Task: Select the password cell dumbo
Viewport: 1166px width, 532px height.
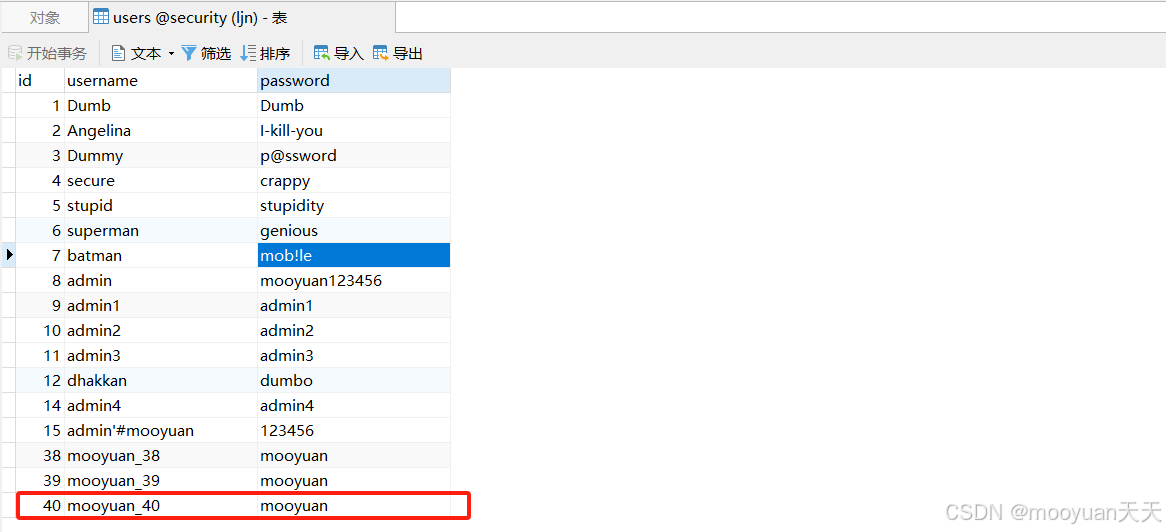Action: click(354, 380)
